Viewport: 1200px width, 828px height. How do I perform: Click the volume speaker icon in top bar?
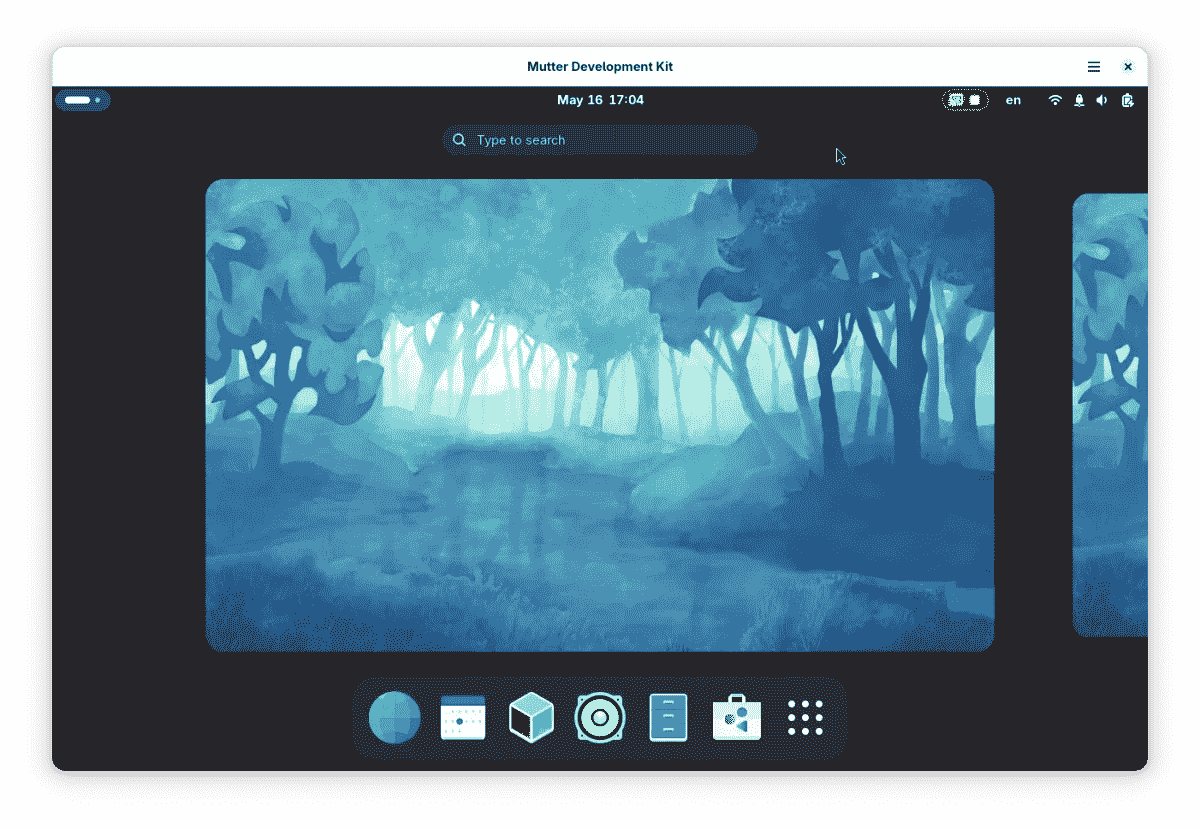tap(1102, 100)
